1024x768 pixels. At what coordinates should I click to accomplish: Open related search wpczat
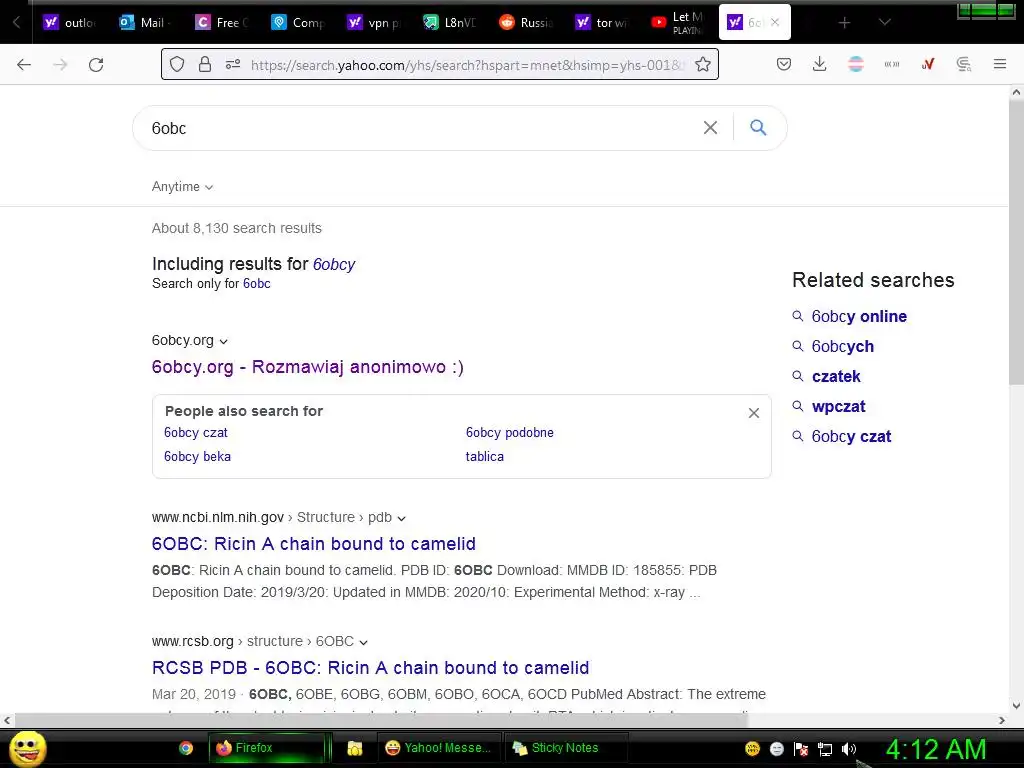point(839,406)
